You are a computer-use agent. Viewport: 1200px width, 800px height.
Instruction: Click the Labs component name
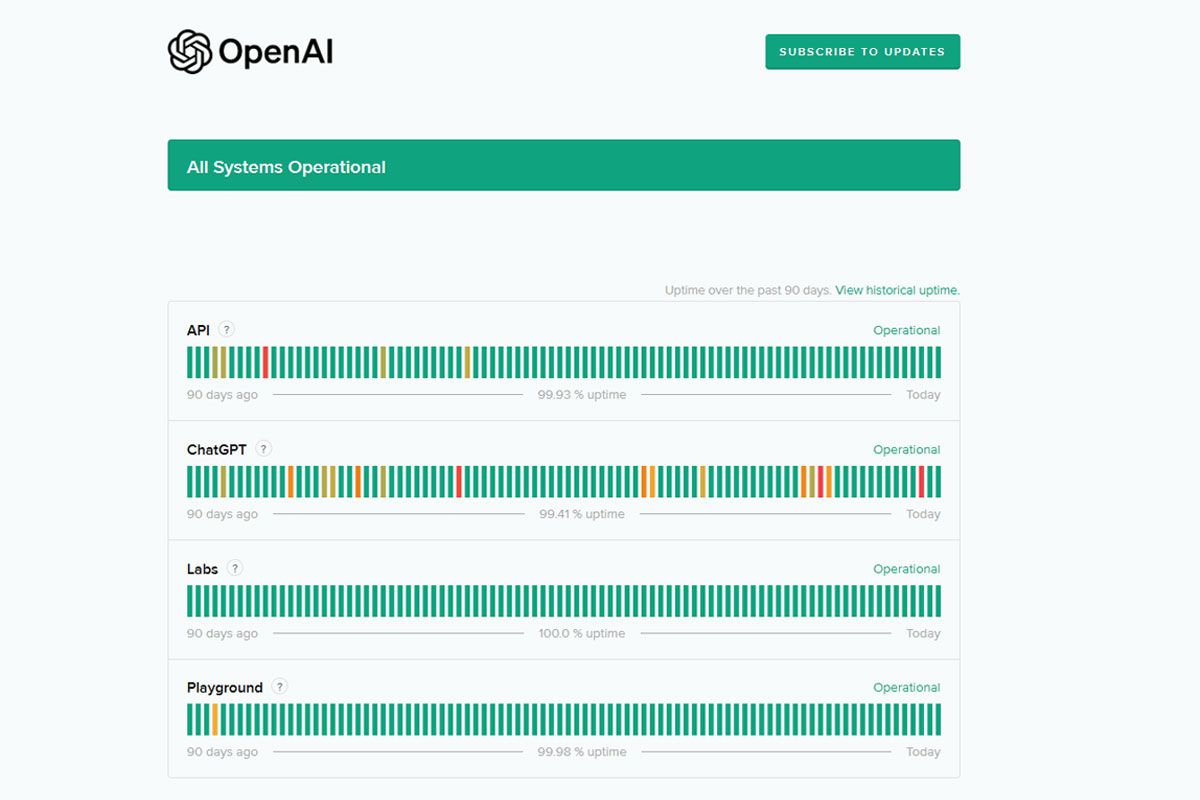202,569
